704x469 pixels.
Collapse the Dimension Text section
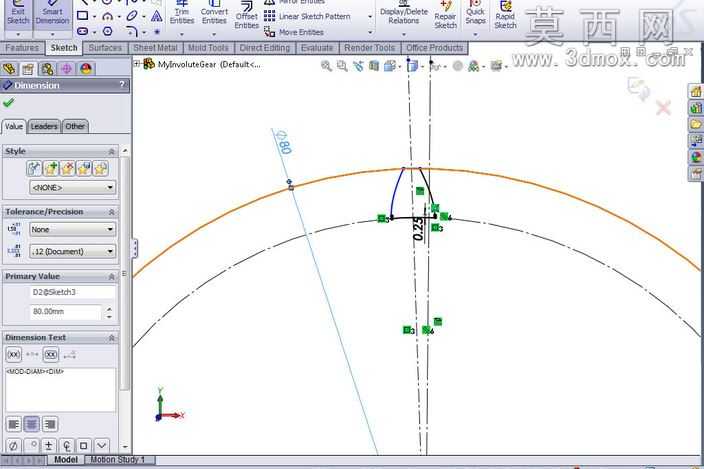[111, 338]
